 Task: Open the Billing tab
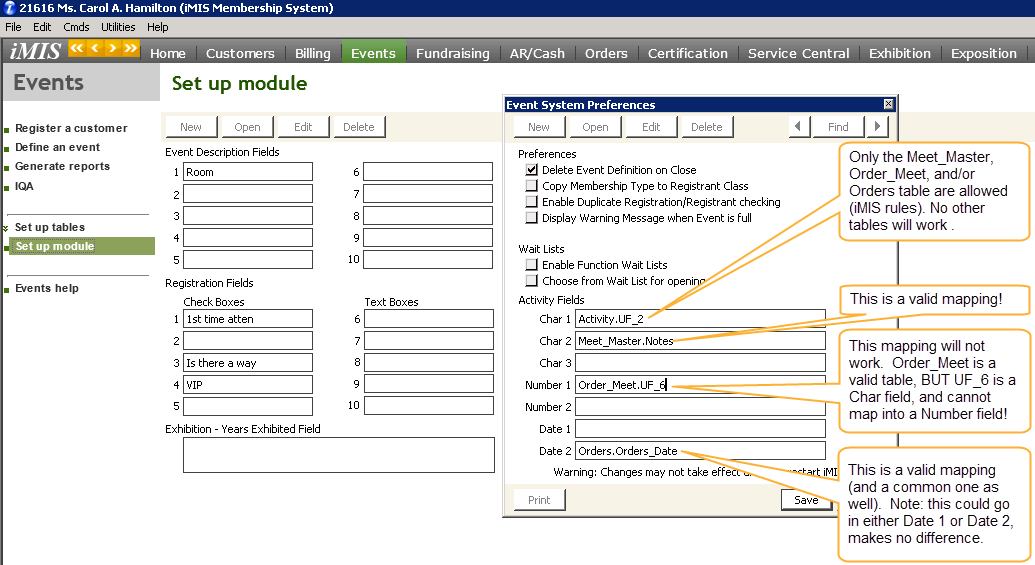[313, 53]
